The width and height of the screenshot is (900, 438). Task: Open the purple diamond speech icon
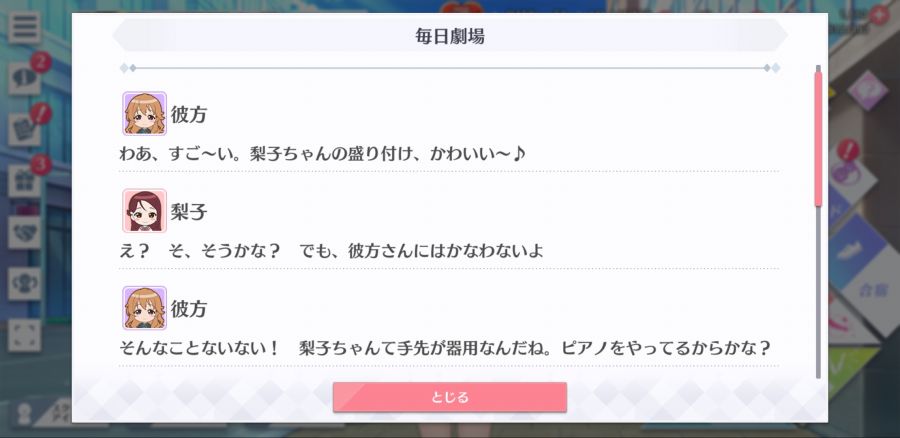click(x=867, y=90)
